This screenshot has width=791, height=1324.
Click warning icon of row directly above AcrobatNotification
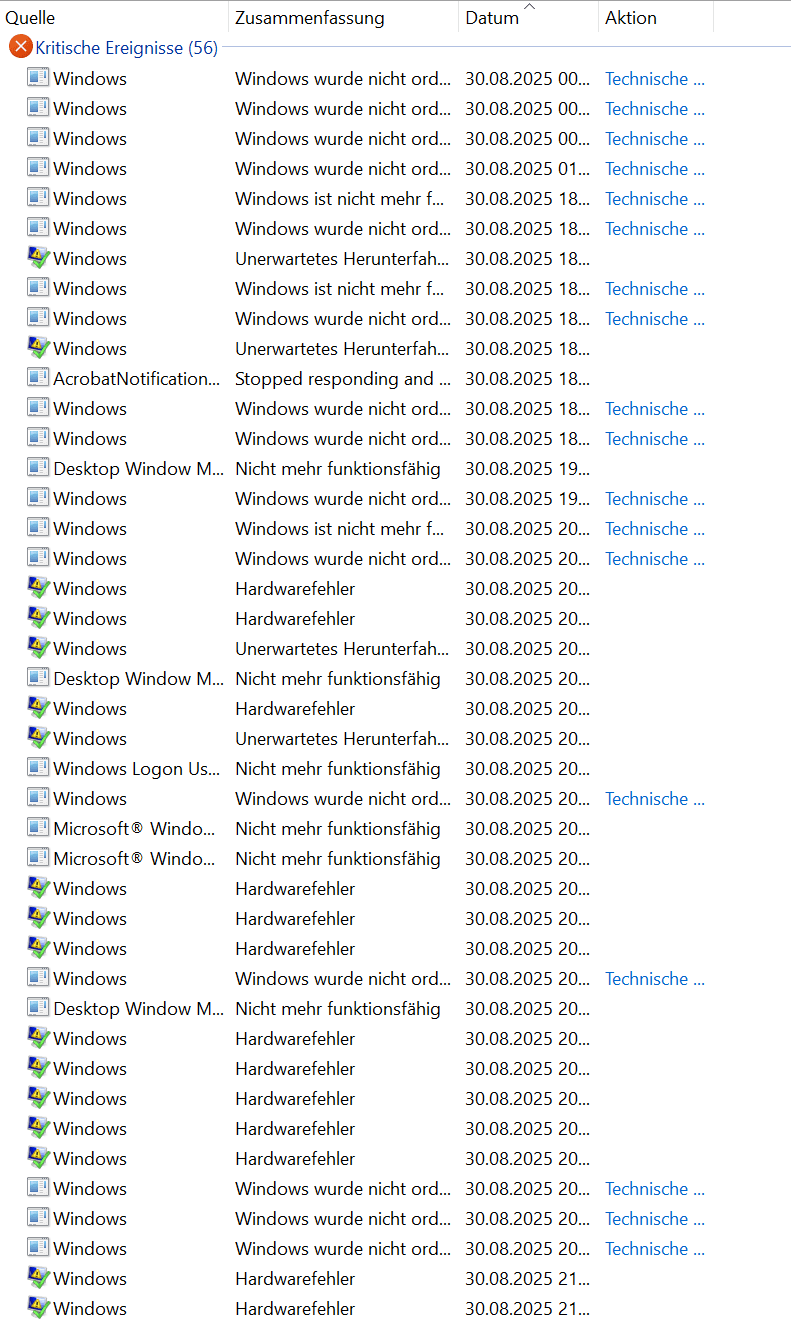tap(38, 348)
